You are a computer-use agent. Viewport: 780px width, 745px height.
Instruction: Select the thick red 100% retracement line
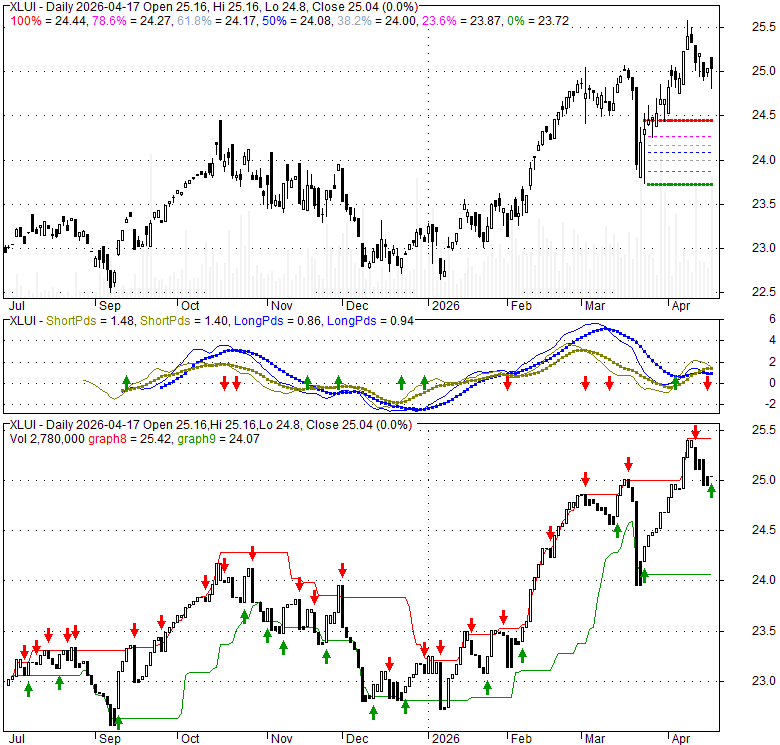click(678, 120)
